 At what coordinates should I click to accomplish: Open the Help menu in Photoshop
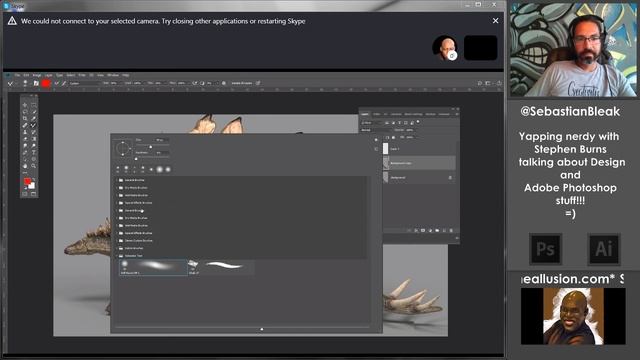click(126, 75)
